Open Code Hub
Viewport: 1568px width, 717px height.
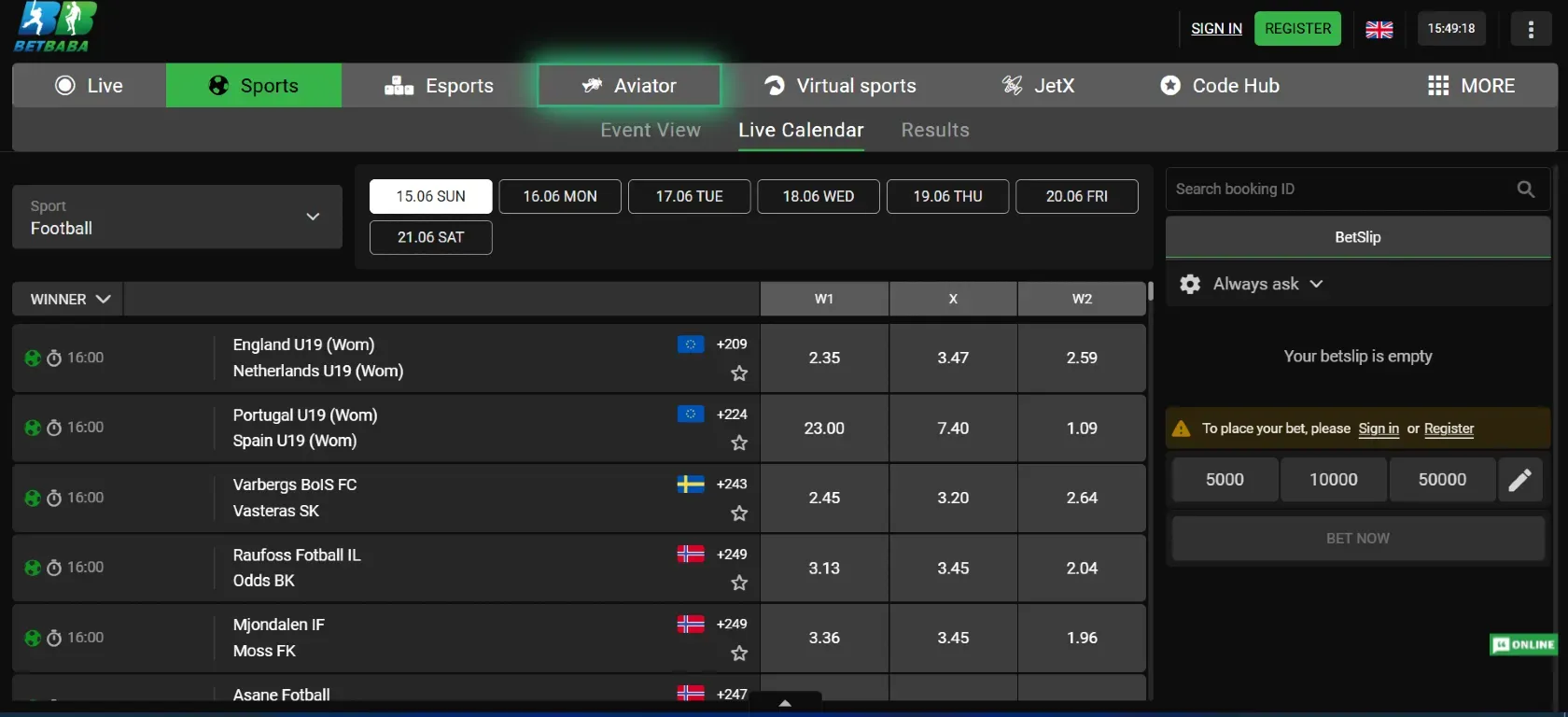(x=1219, y=86)
